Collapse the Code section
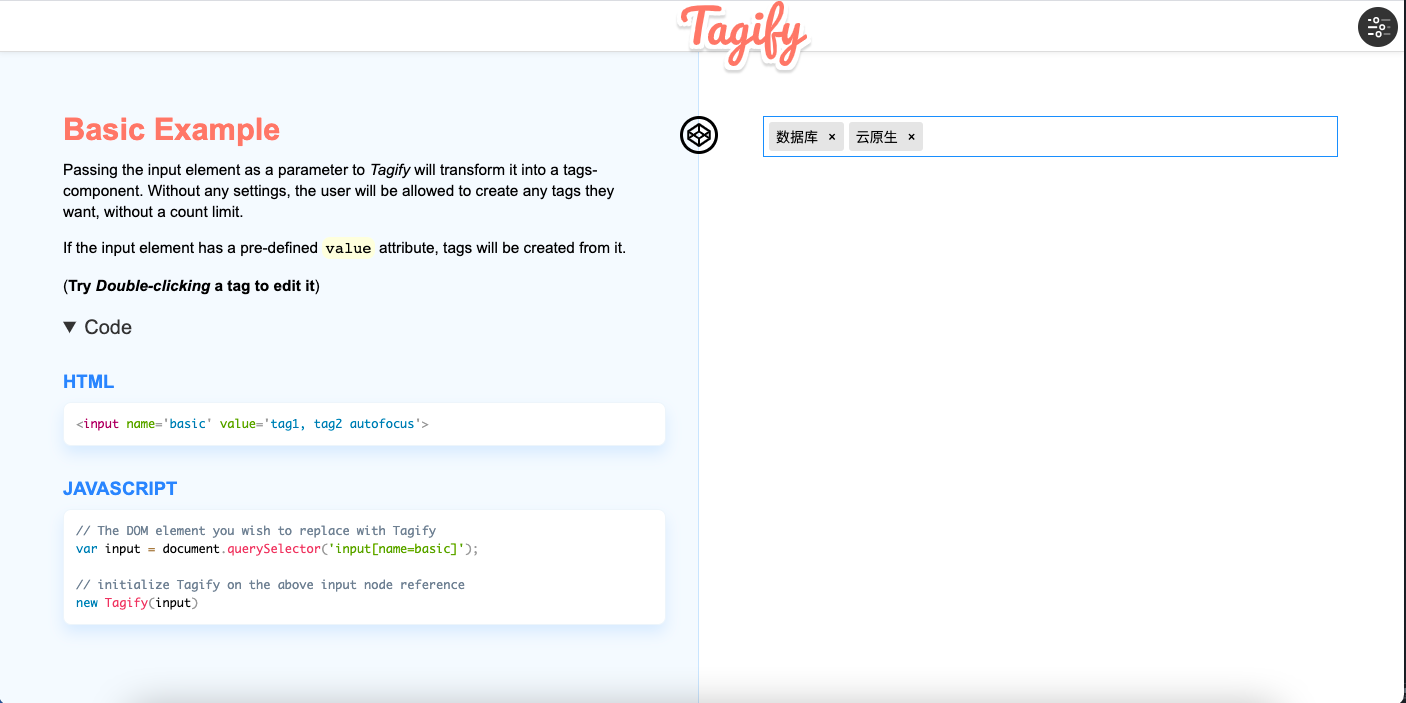The height and width of the screenshot is (703, 1406). click(x=97, y=327)
